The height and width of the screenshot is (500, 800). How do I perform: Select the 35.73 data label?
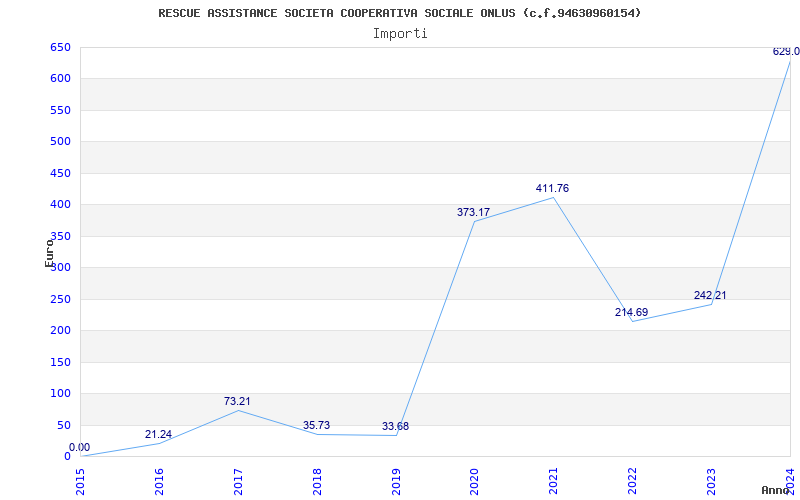click(316, 425)
